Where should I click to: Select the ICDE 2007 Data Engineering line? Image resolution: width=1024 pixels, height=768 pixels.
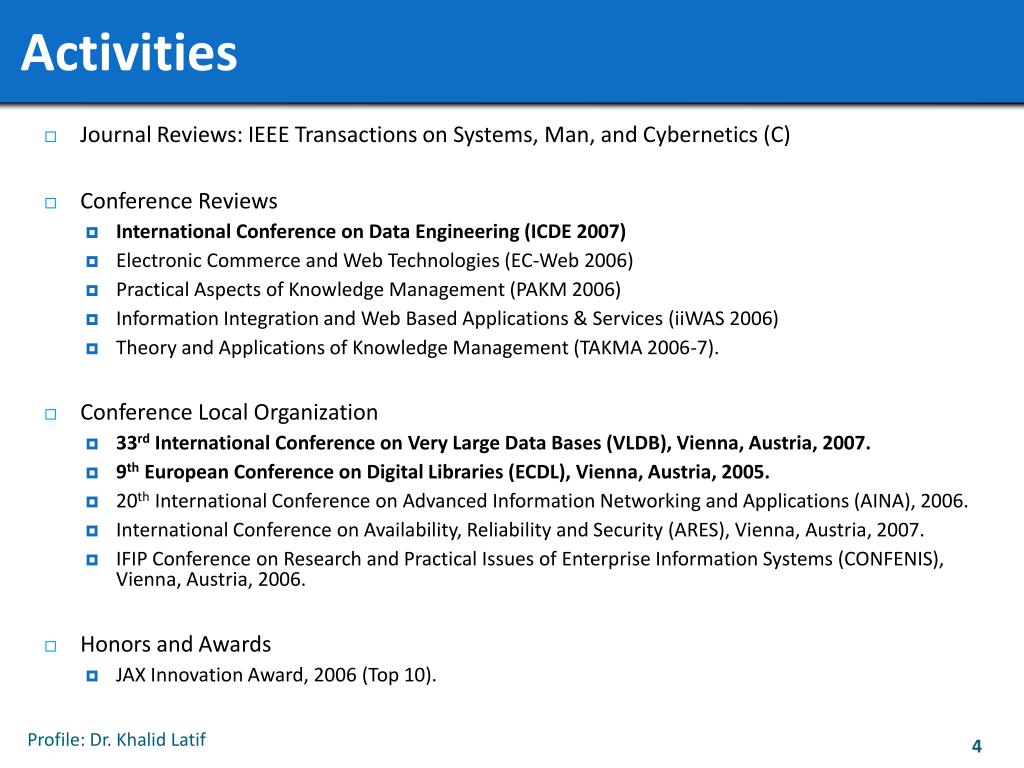click(x=371, y=232)
